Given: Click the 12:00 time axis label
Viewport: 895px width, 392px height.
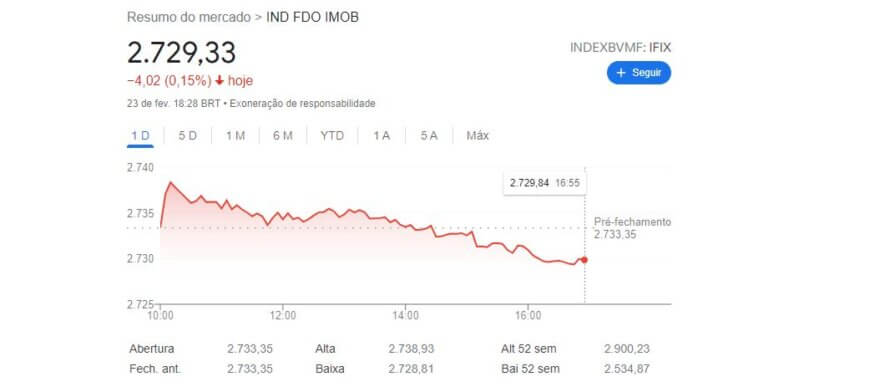Looking at the screenshot, I should point(283,314).
